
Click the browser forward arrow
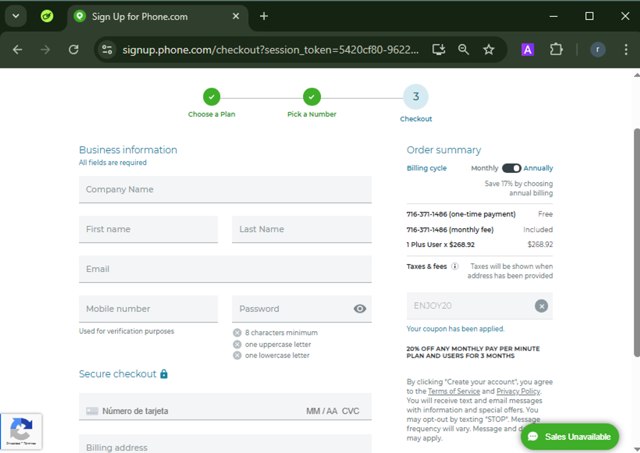pos(45,50)
